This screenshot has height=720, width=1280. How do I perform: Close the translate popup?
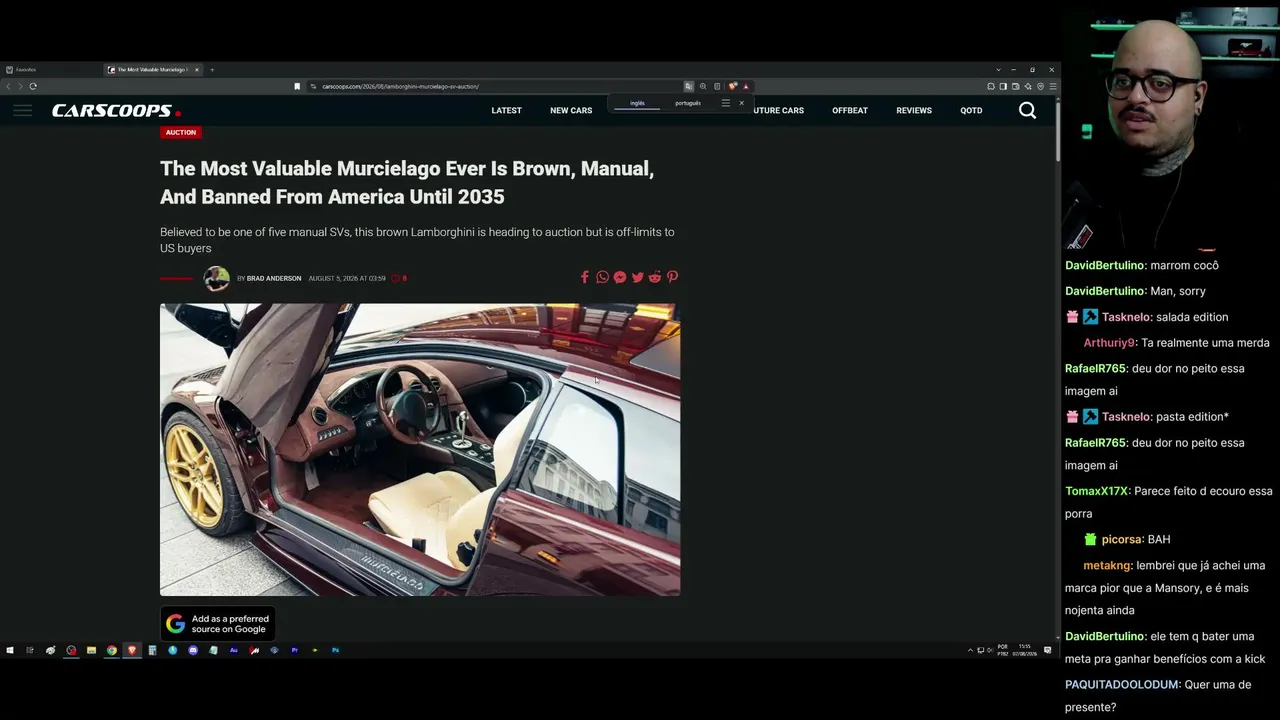pyautogui.click(x=741, y=103)
